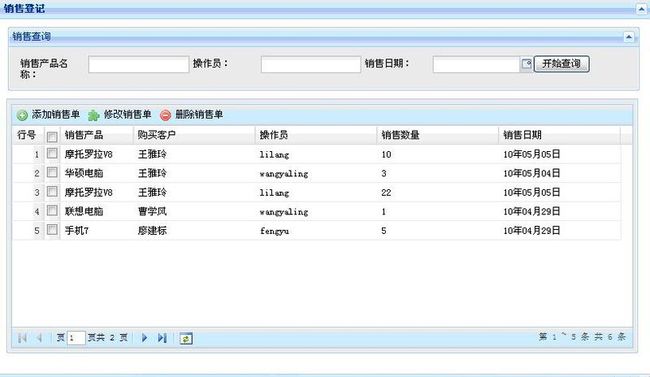The image size is (650, 377).
Task: Select 联想电脑 product cell
Action: click(x=84, y=212)
